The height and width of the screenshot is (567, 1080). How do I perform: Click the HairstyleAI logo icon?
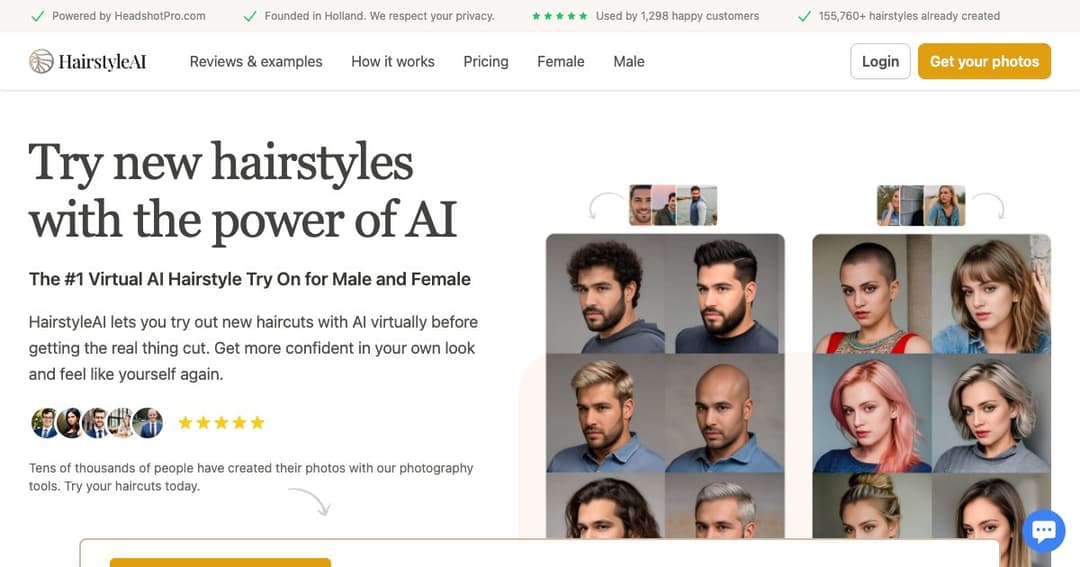click(41, 61)
